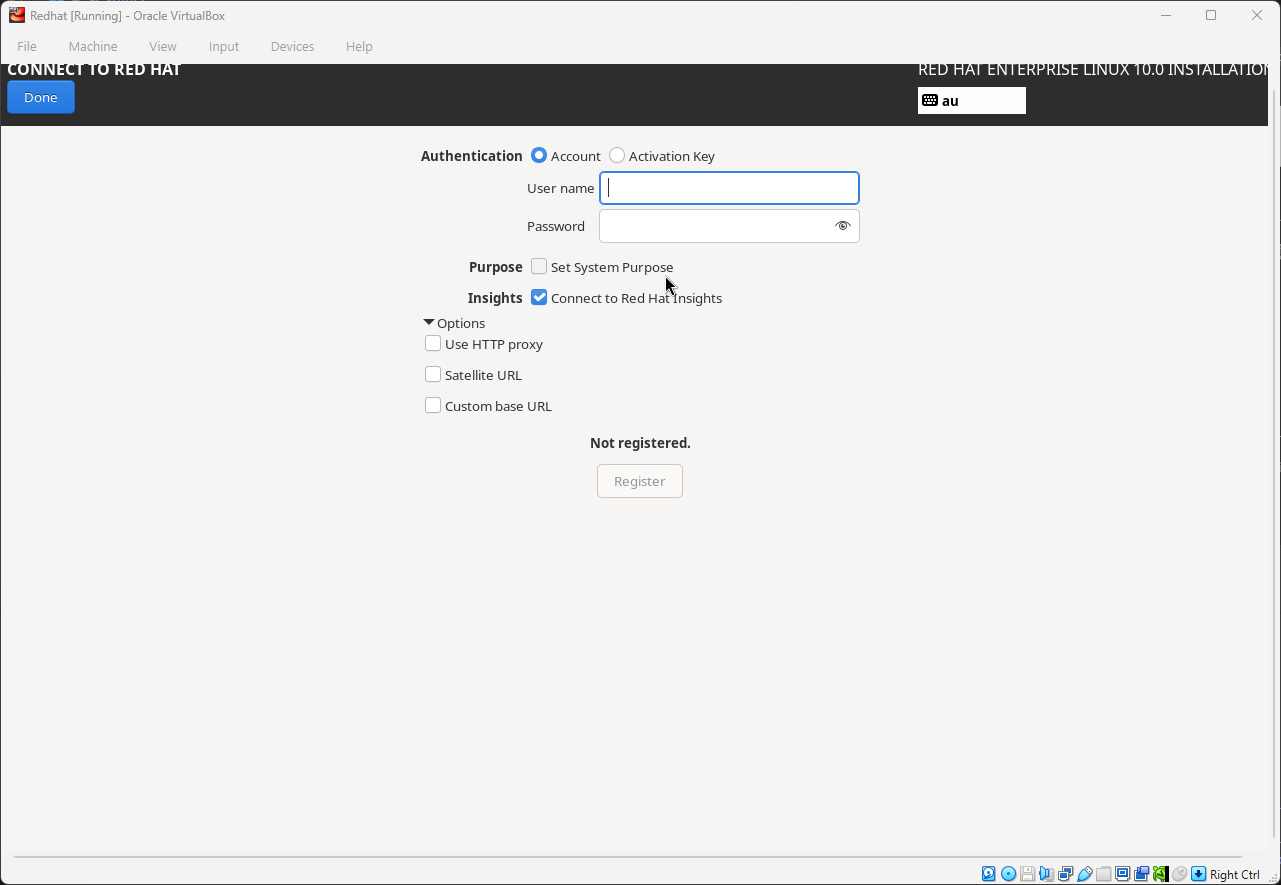Open the keyboard layout selector showing au
Screen dimensions: 1281x885
coord(971,100)
